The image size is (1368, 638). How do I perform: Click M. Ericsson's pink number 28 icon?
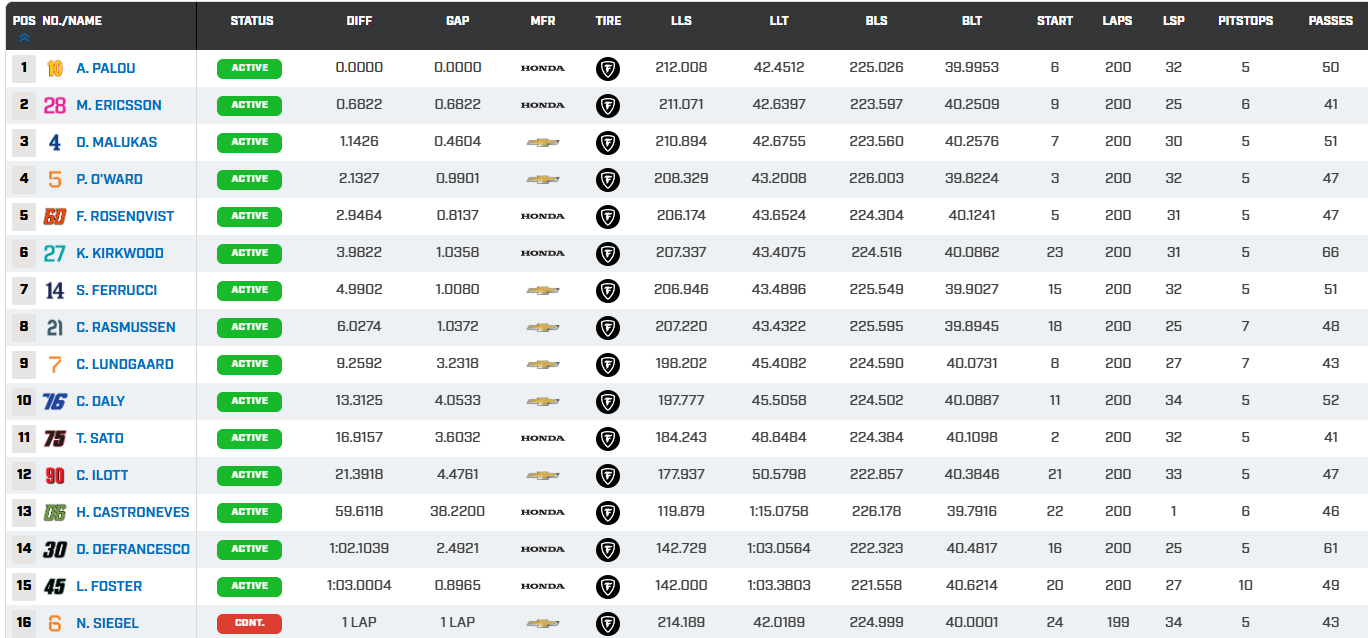[55, 105]
